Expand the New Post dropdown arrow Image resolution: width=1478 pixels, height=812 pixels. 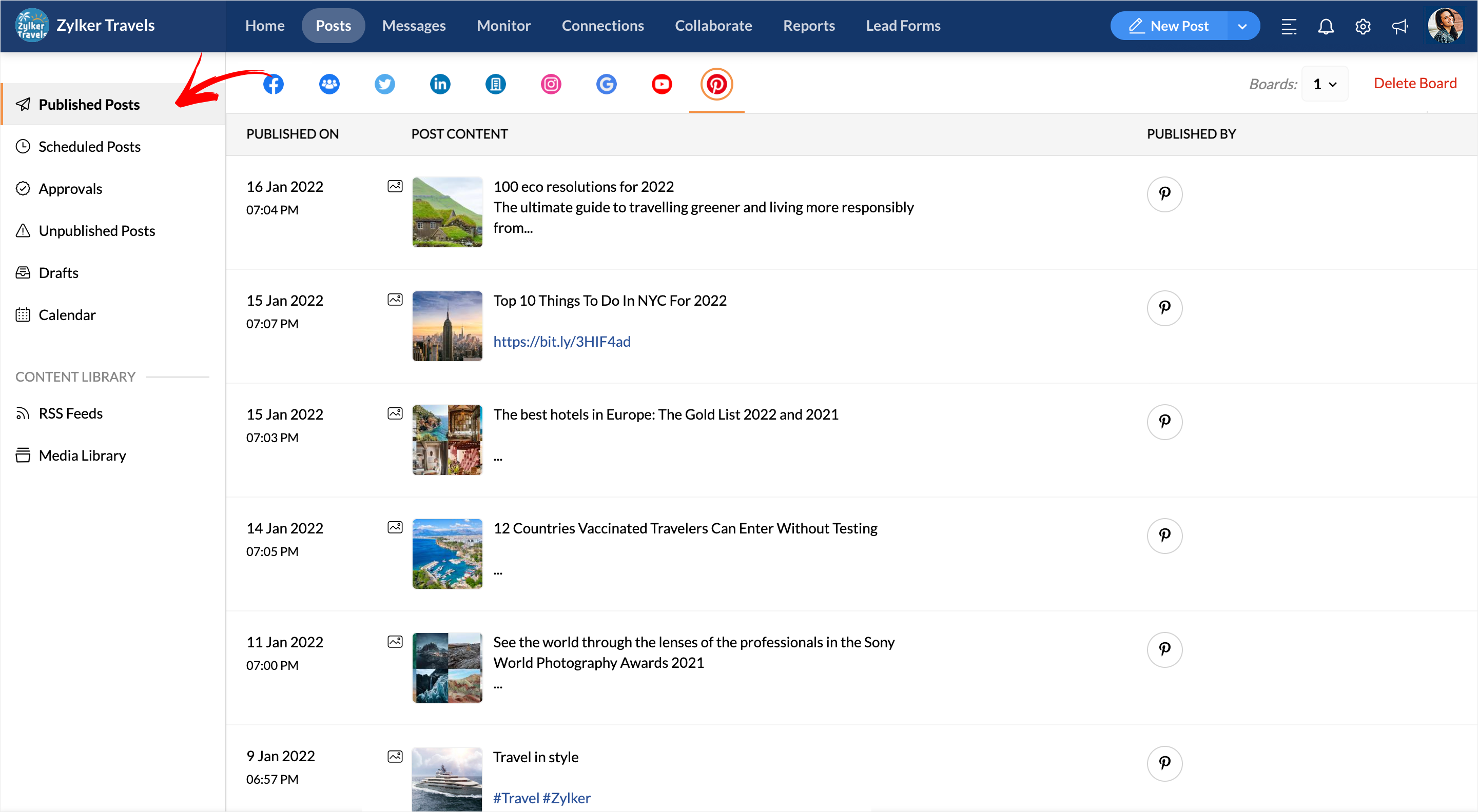(1242, 26)
